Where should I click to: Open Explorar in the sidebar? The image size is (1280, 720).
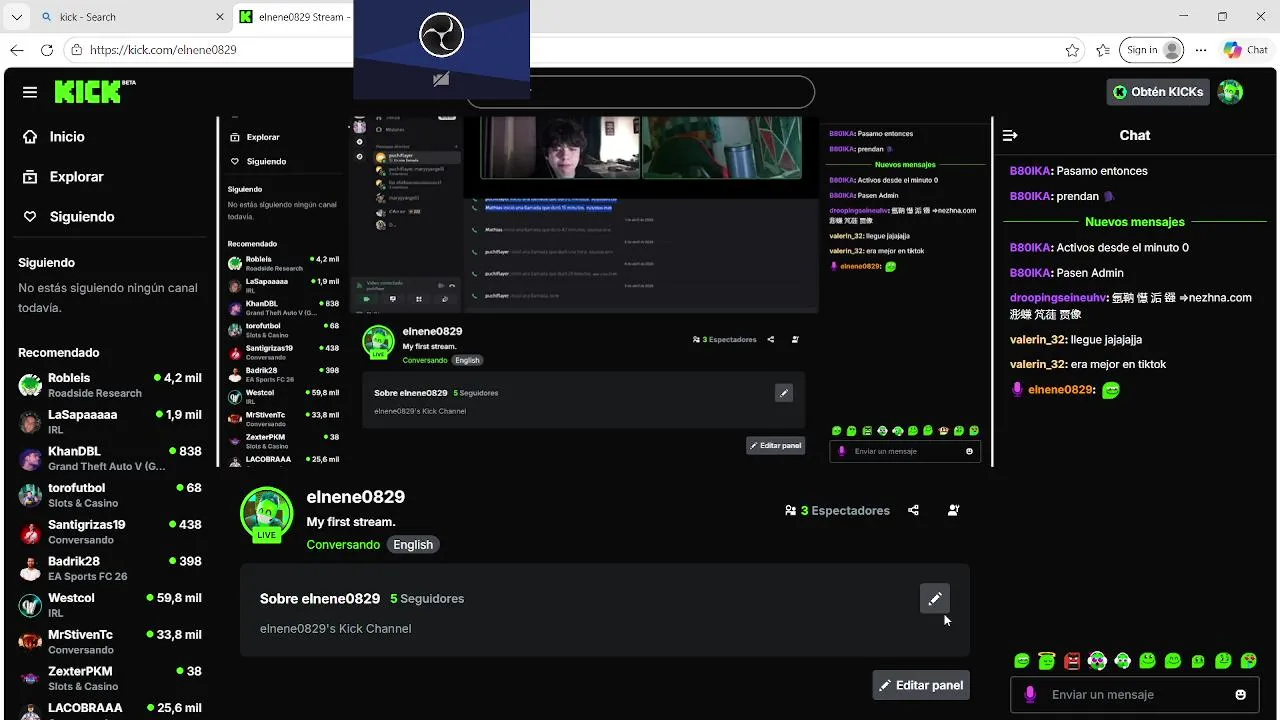pyautogui.click(x=76, y=177)
